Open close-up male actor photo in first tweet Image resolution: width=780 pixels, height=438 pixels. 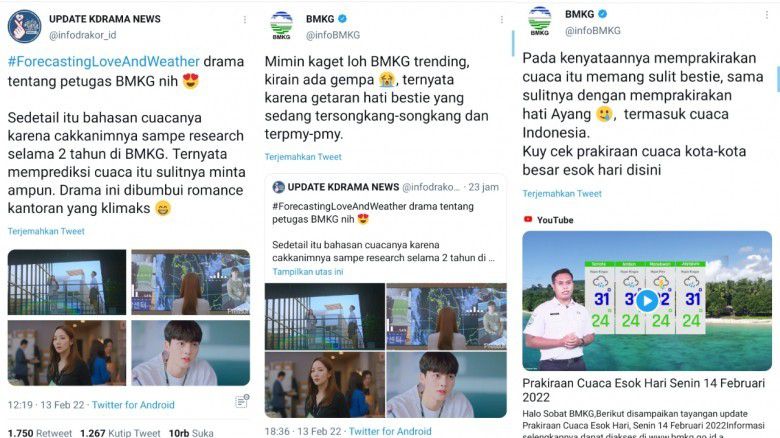click(191, 353)
